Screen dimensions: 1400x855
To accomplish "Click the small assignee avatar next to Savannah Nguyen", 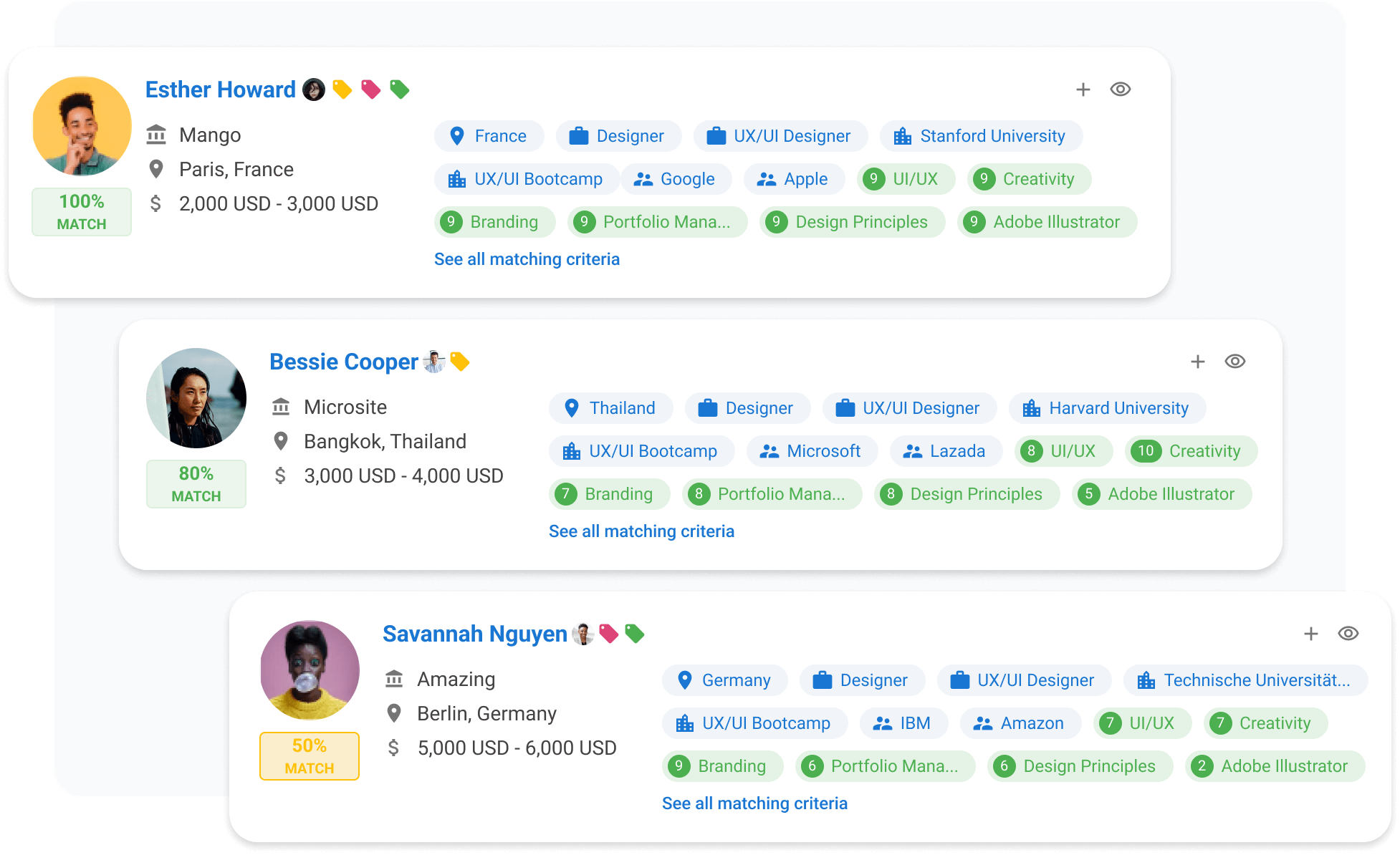I will [583, 634].
